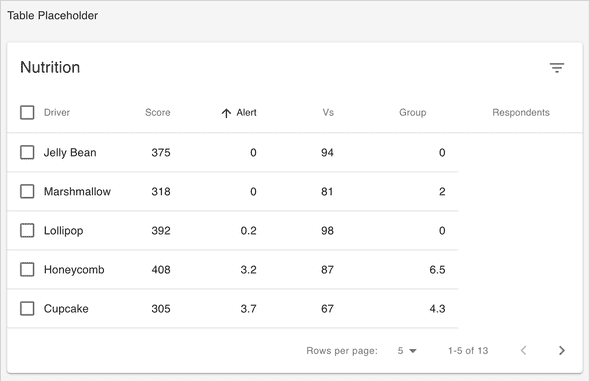Click Vs value 67
This screenshot has width=590, height=381.
pos(327,309)
